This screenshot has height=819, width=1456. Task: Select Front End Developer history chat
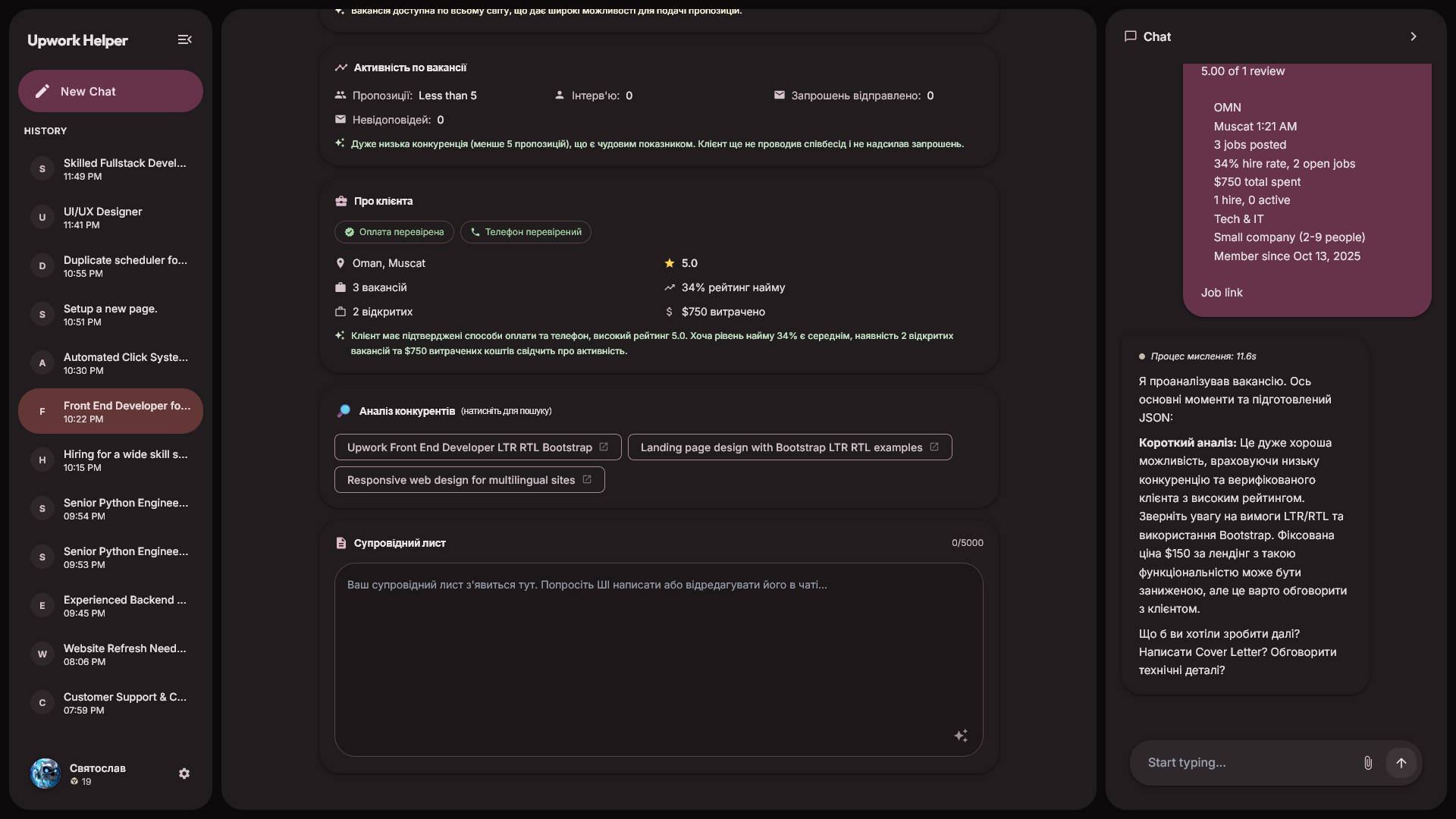pyautogui.click(x=111, y=411)
